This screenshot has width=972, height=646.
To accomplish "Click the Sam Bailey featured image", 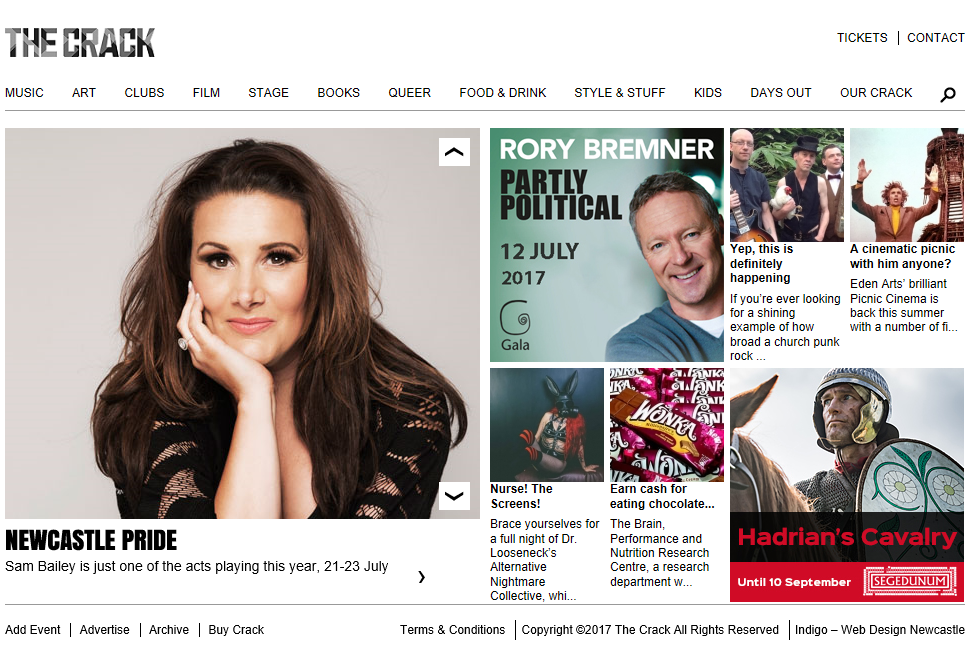I will [242, 323].
